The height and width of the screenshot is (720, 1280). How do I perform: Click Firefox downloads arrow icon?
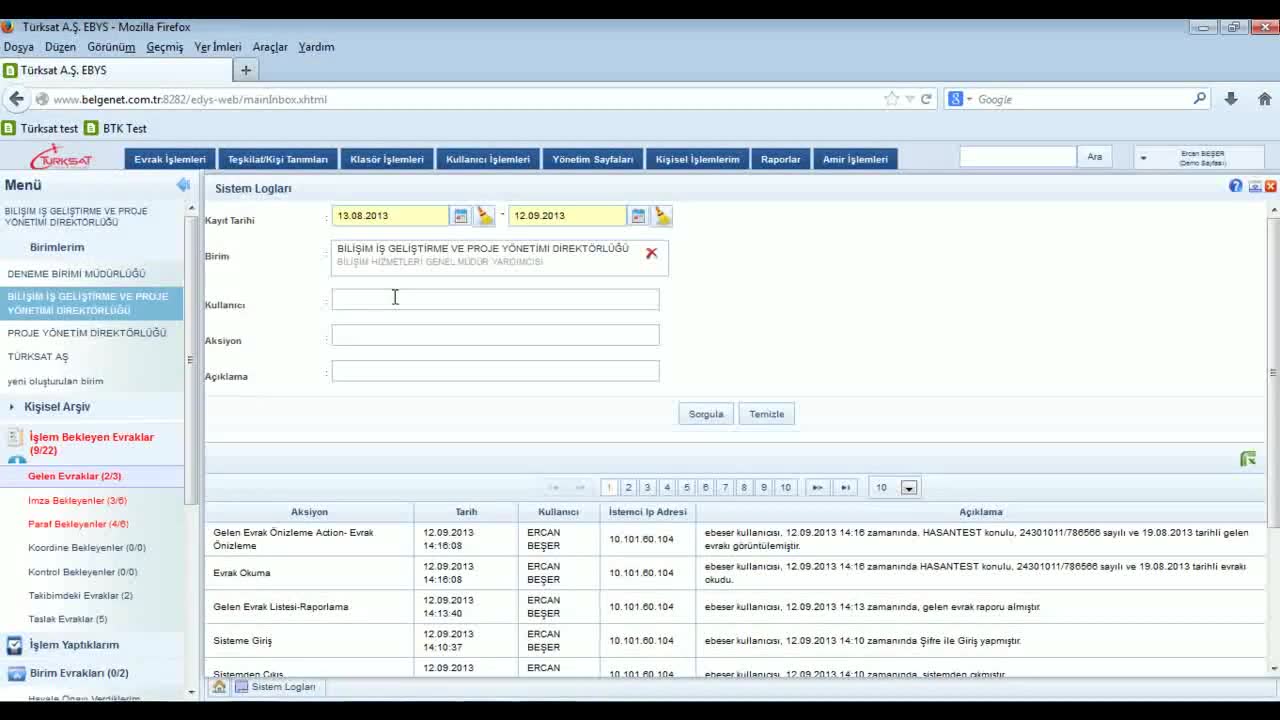click(1231, 99)
